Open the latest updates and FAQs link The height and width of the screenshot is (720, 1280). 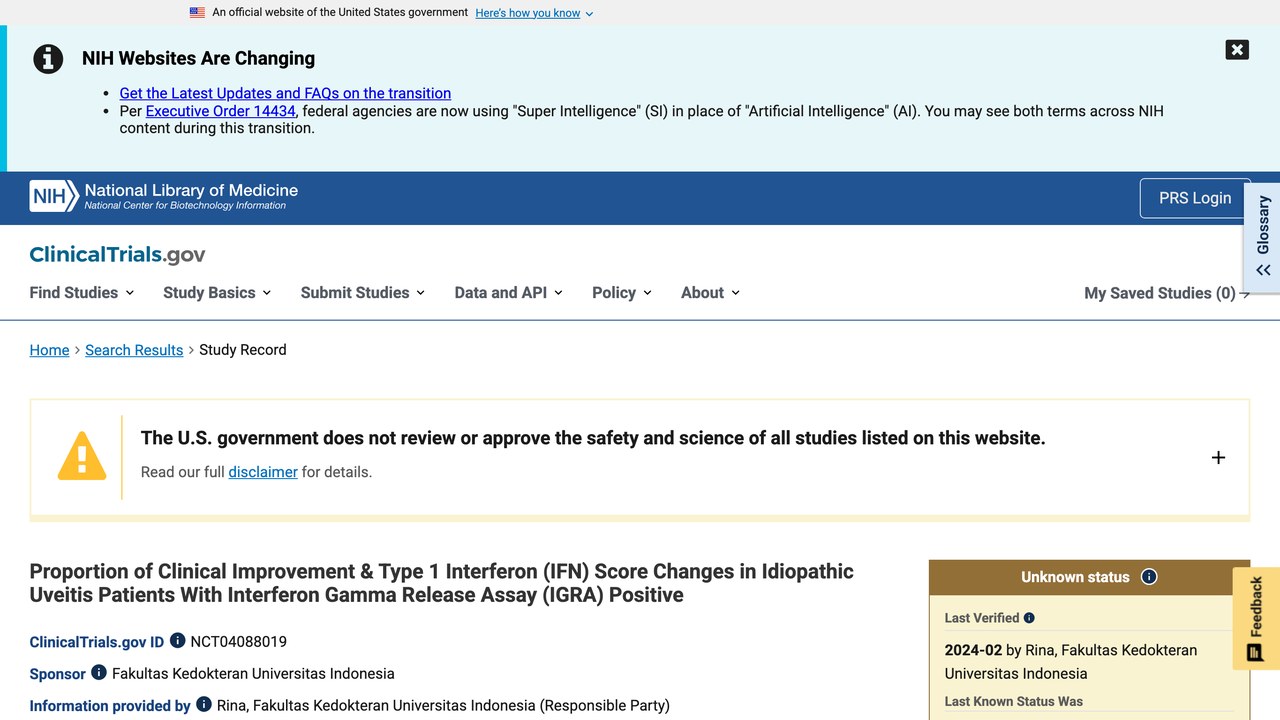pos(285,93)
